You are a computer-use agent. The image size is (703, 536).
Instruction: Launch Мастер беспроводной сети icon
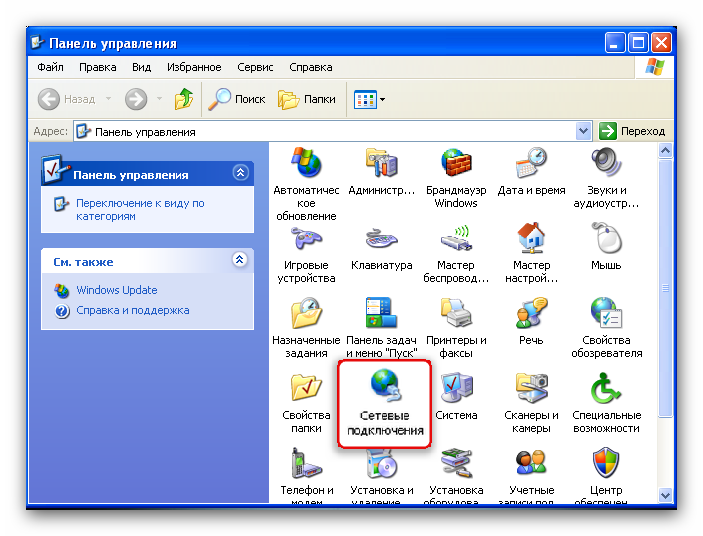click(x=456, y=238)
